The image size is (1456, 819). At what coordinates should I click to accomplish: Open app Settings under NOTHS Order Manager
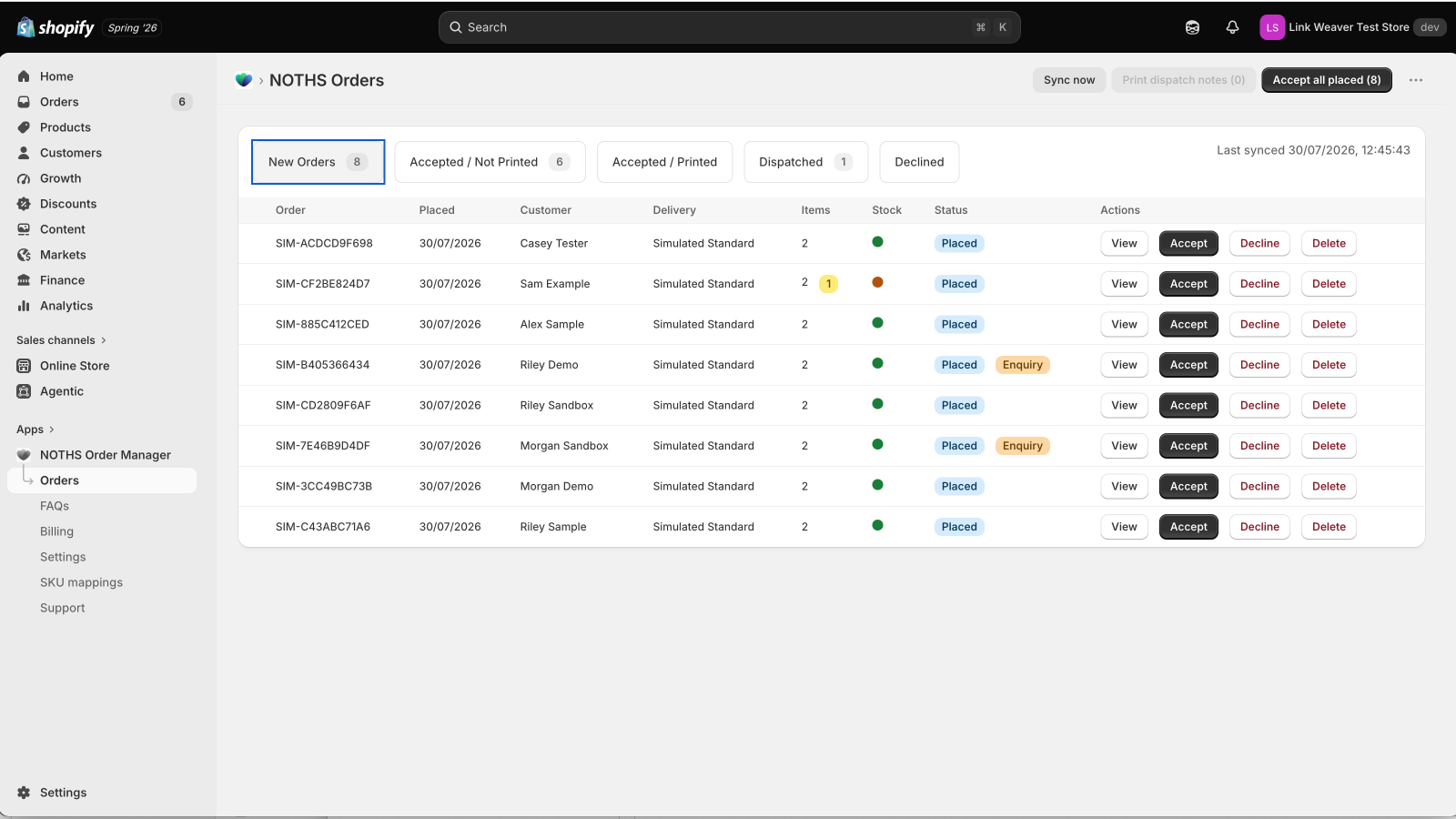click(63, 557)
